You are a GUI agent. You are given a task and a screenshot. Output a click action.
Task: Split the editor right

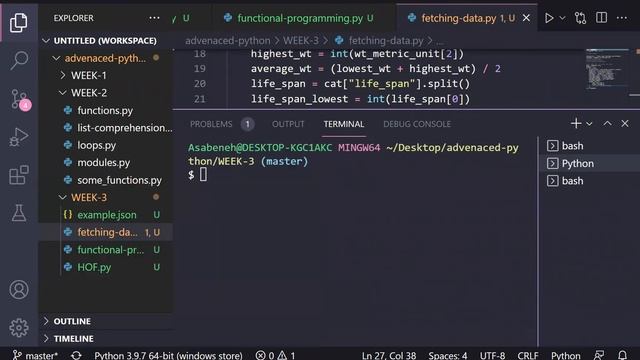pyautogui.click(x=601, y=18)
